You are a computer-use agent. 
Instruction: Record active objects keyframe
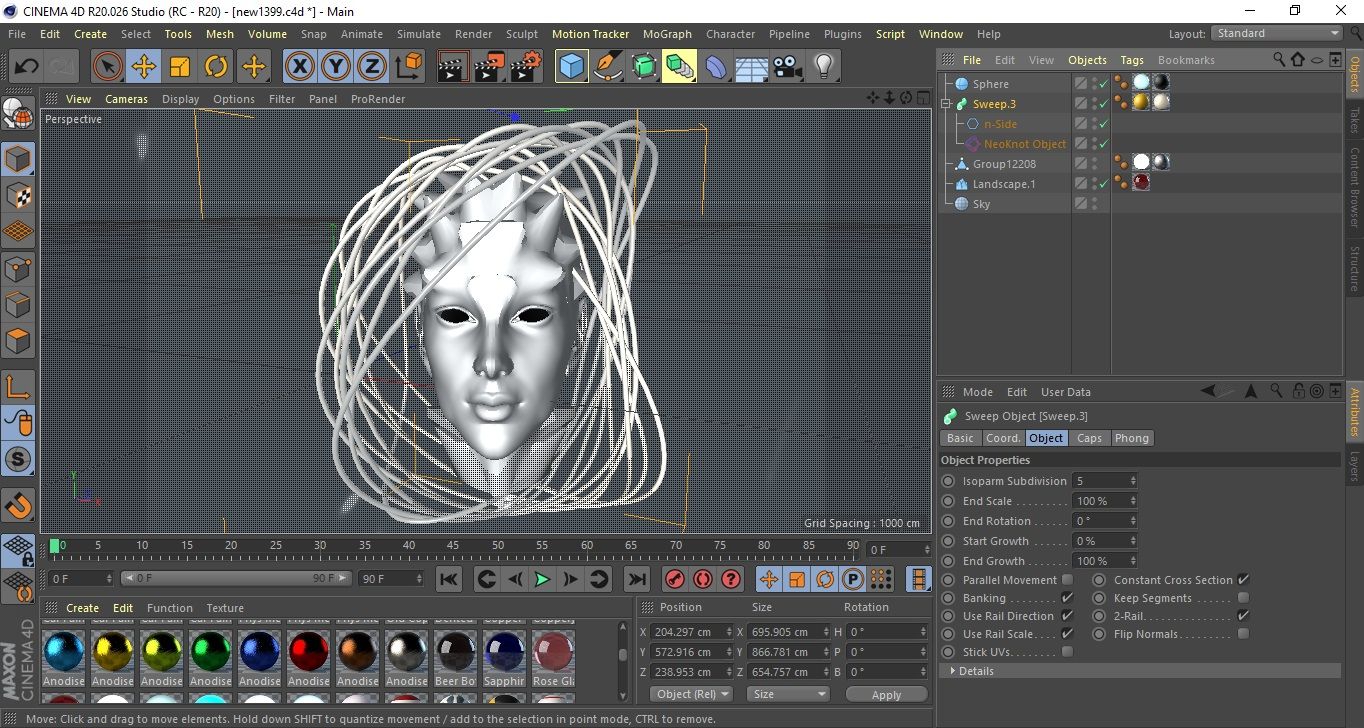675,579
